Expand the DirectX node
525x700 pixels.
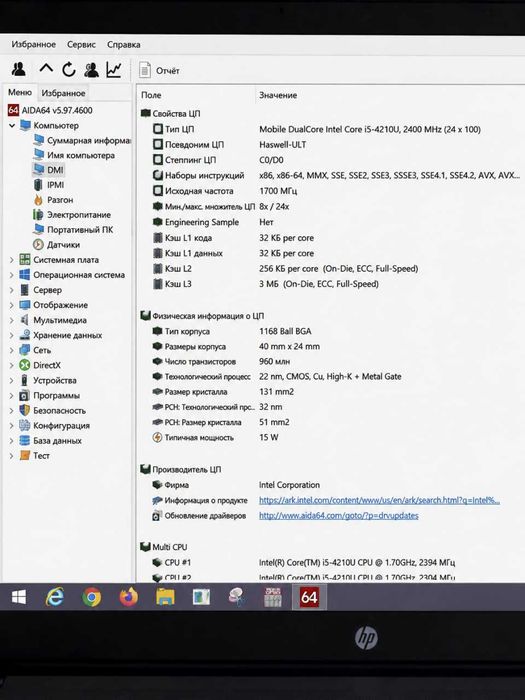(x=12, y=365)
